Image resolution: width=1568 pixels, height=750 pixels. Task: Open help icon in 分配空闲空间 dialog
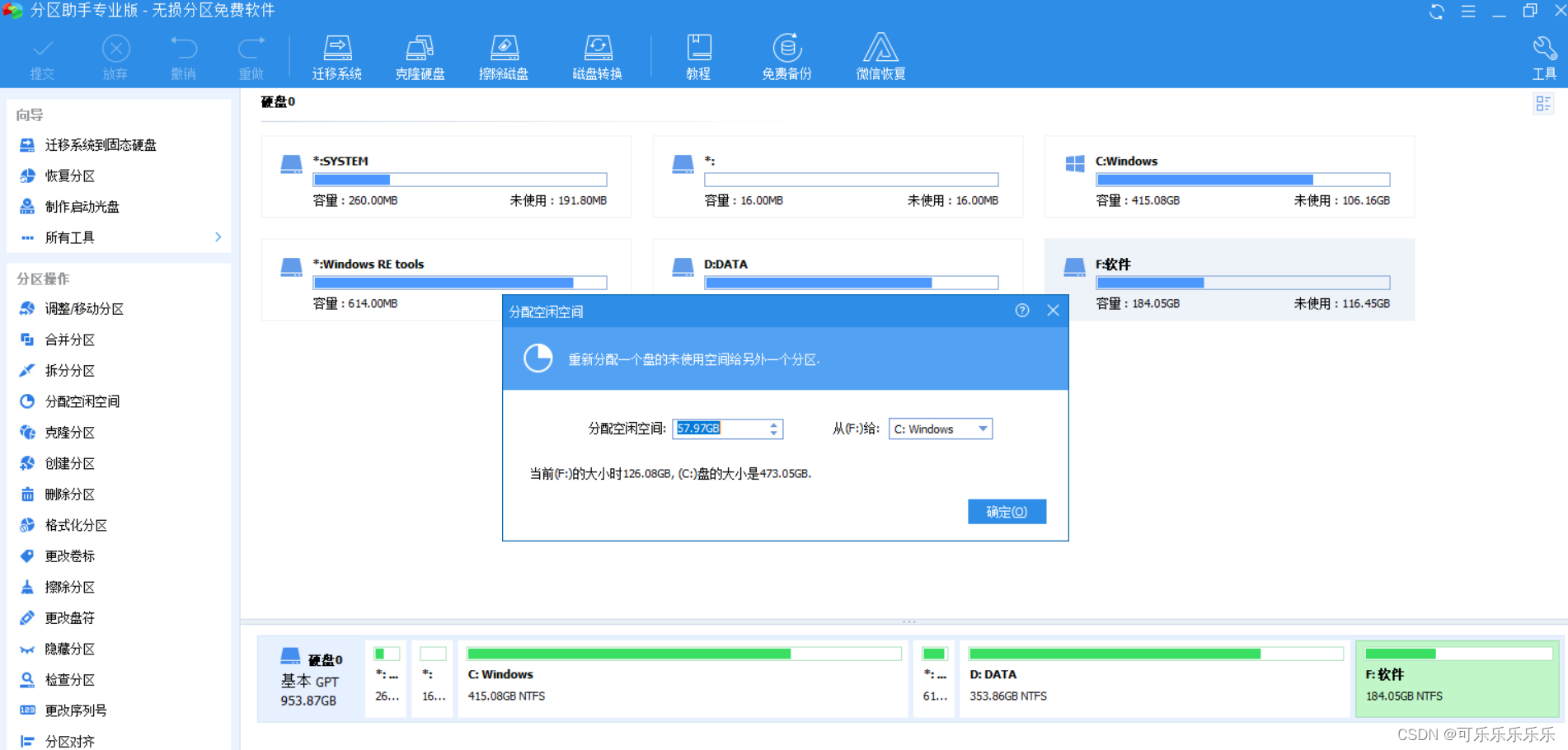click(1022, 311)
